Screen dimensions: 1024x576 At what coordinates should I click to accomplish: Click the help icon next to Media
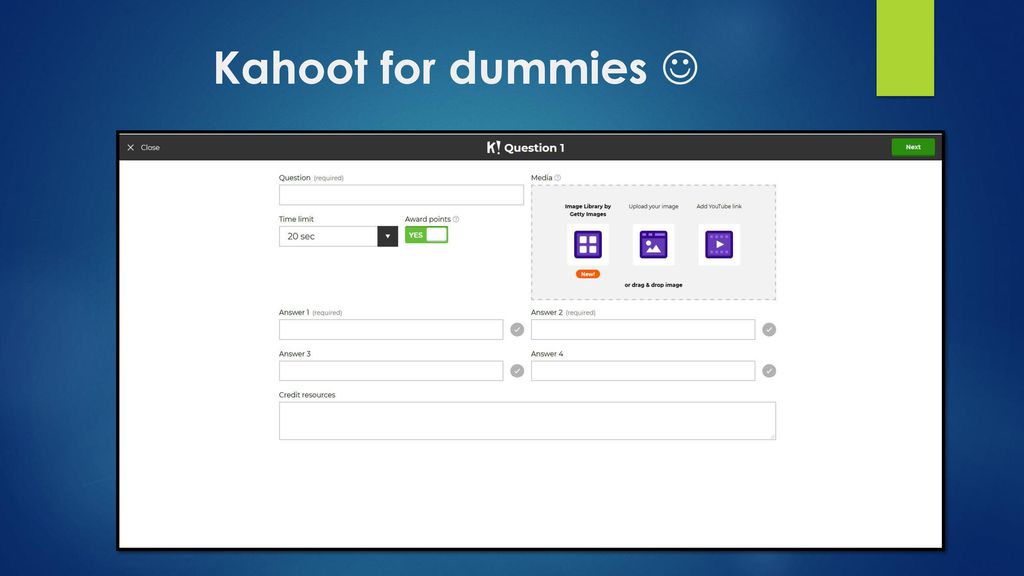pyautogui.click(x=558, y=178)
